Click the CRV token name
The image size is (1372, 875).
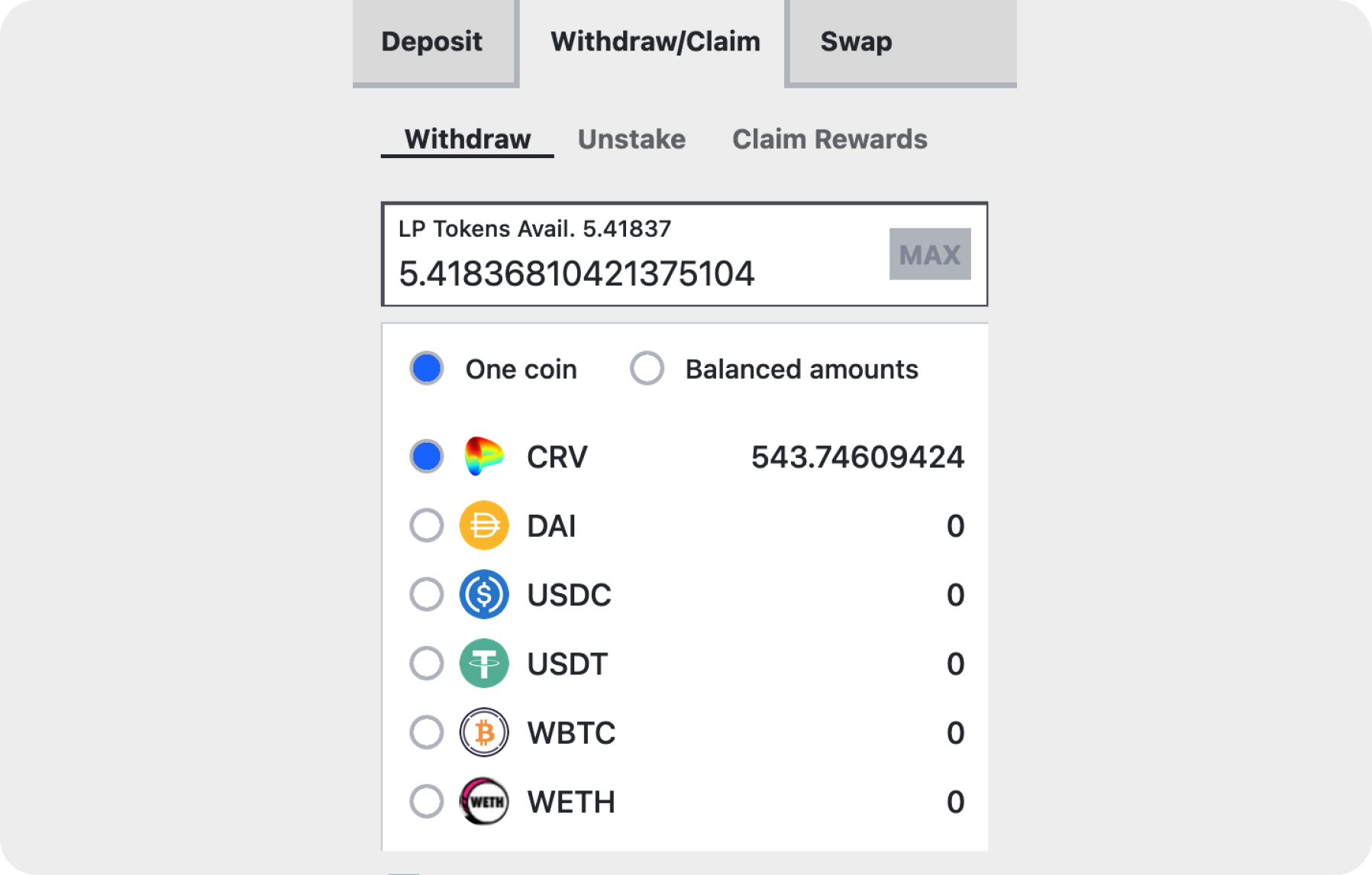[x=557, y=457]
